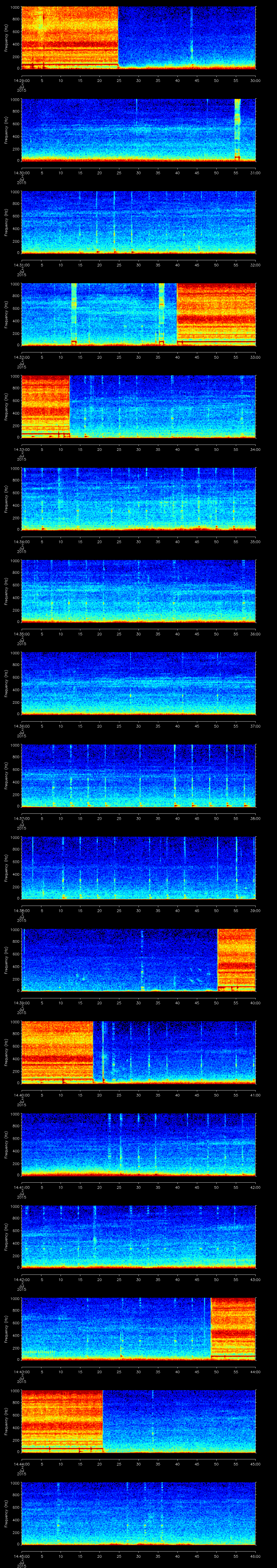Select the 14:42:00 time label
Screen dimensions: 277x1568
21,1279
